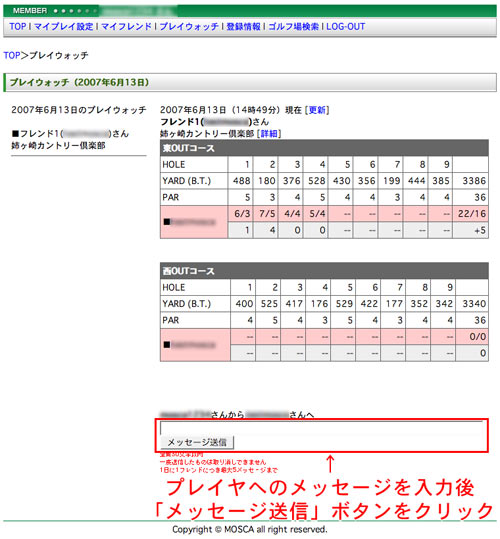Click the 西OUTコース table header

pos(324,271)
